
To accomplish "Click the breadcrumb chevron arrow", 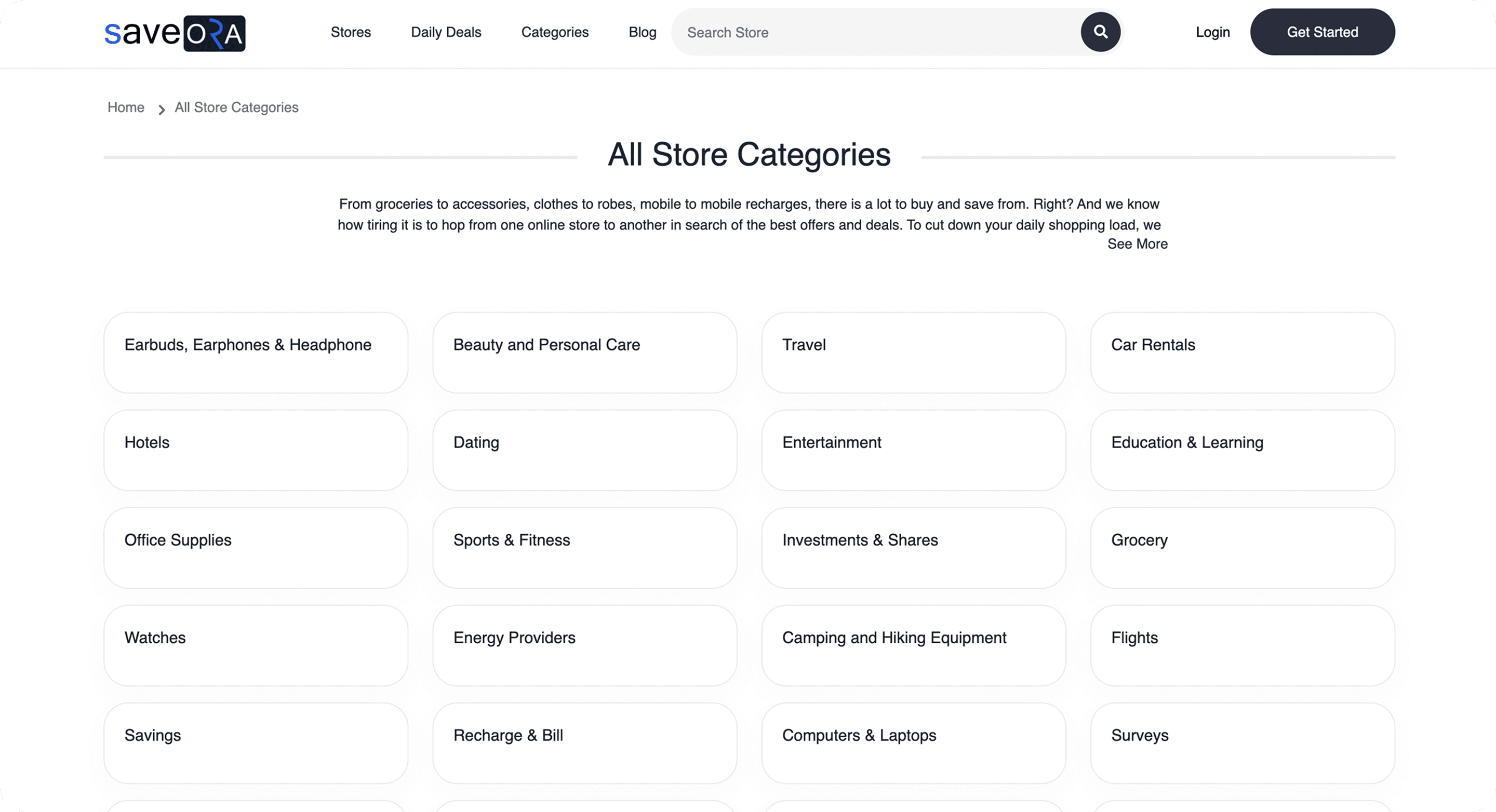I will point(162,109).
